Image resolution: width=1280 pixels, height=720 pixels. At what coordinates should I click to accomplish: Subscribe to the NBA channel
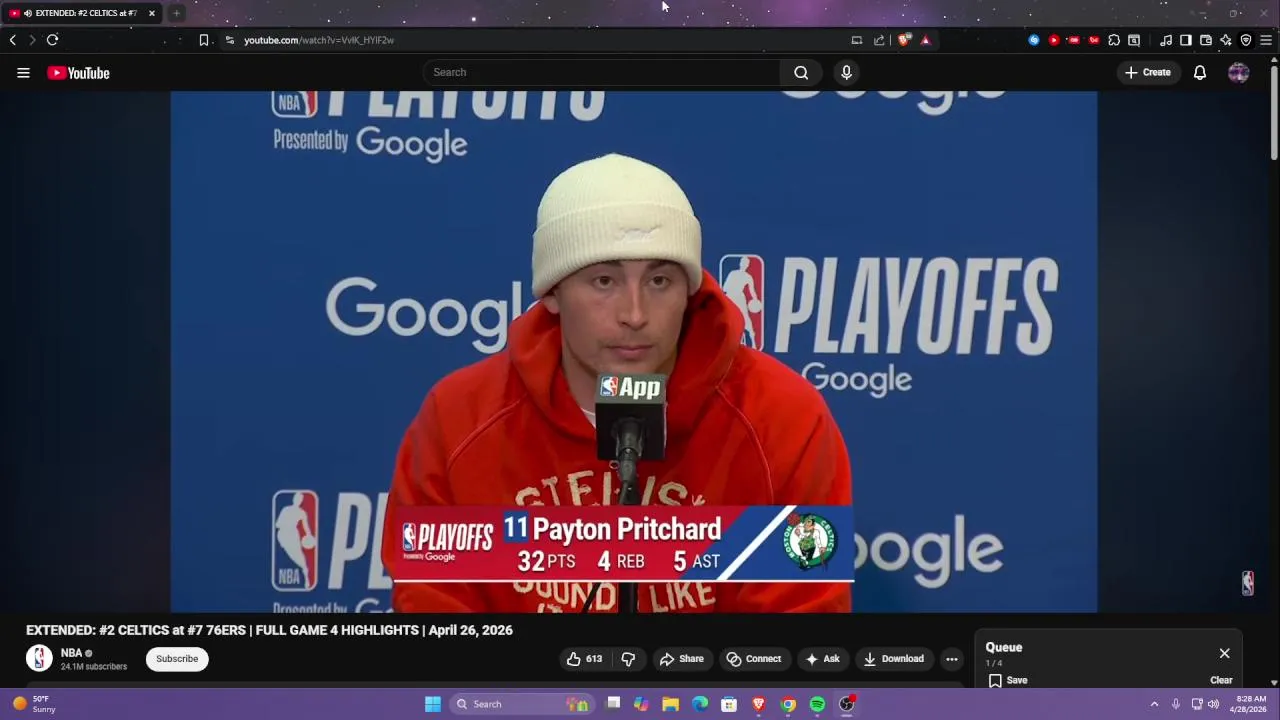coord(177,659)
